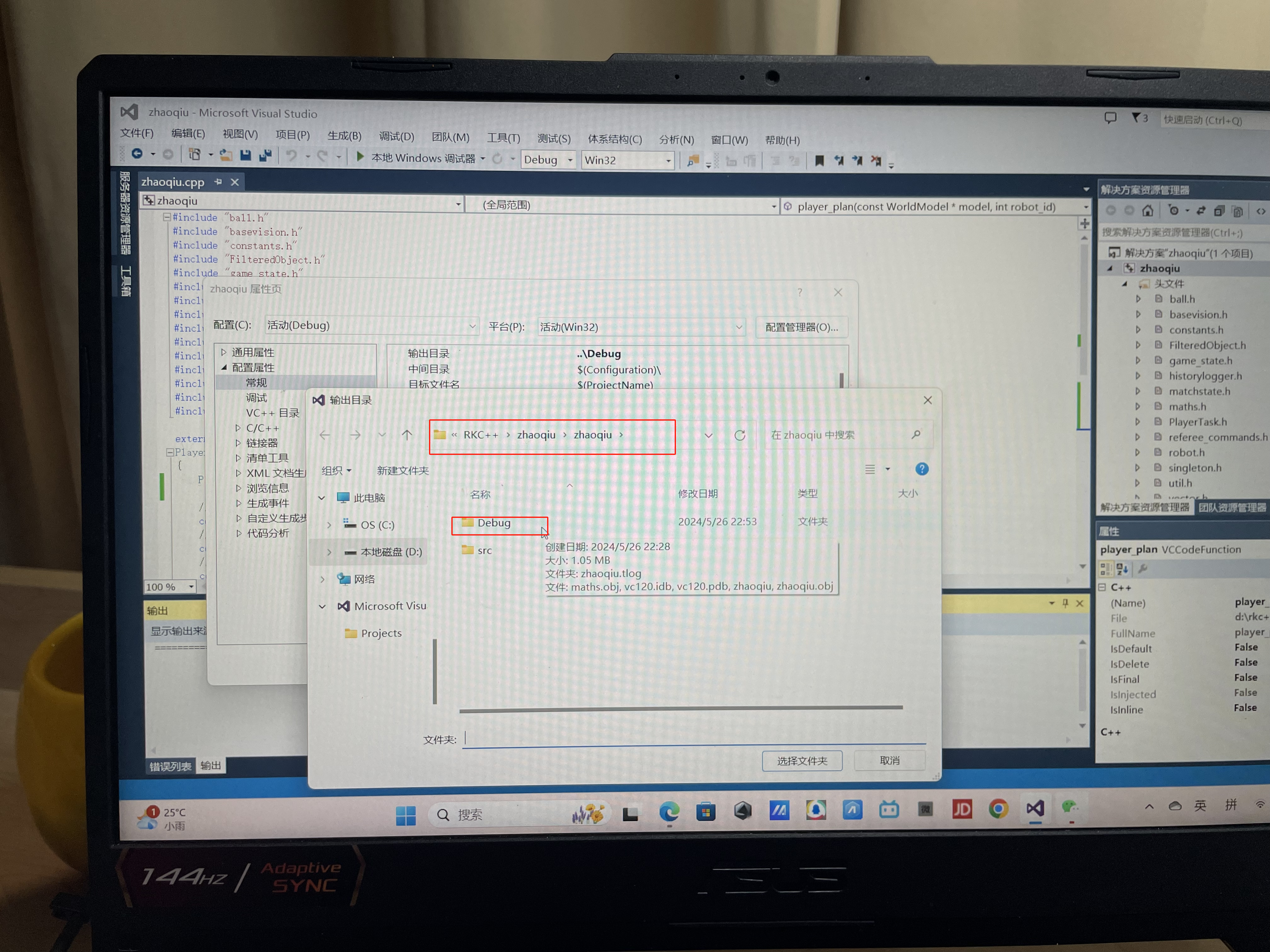Click the bookmark flag toolbar icon
Screen dimensions: 1270x952
[819, 161]
